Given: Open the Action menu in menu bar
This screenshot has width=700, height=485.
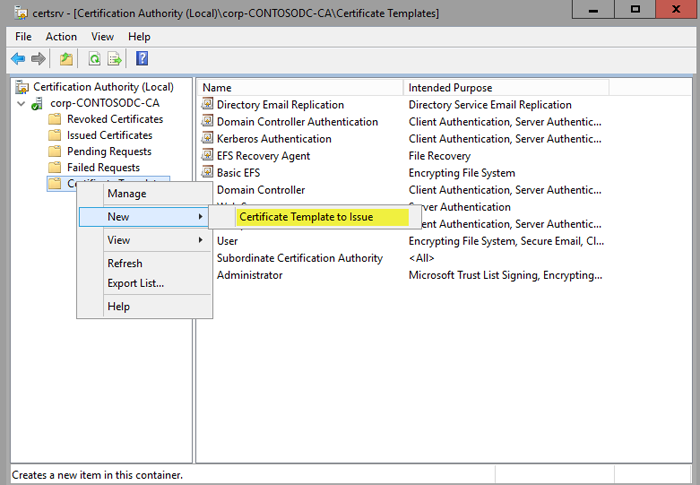Looking at the screenshot, I should [61, 36].
